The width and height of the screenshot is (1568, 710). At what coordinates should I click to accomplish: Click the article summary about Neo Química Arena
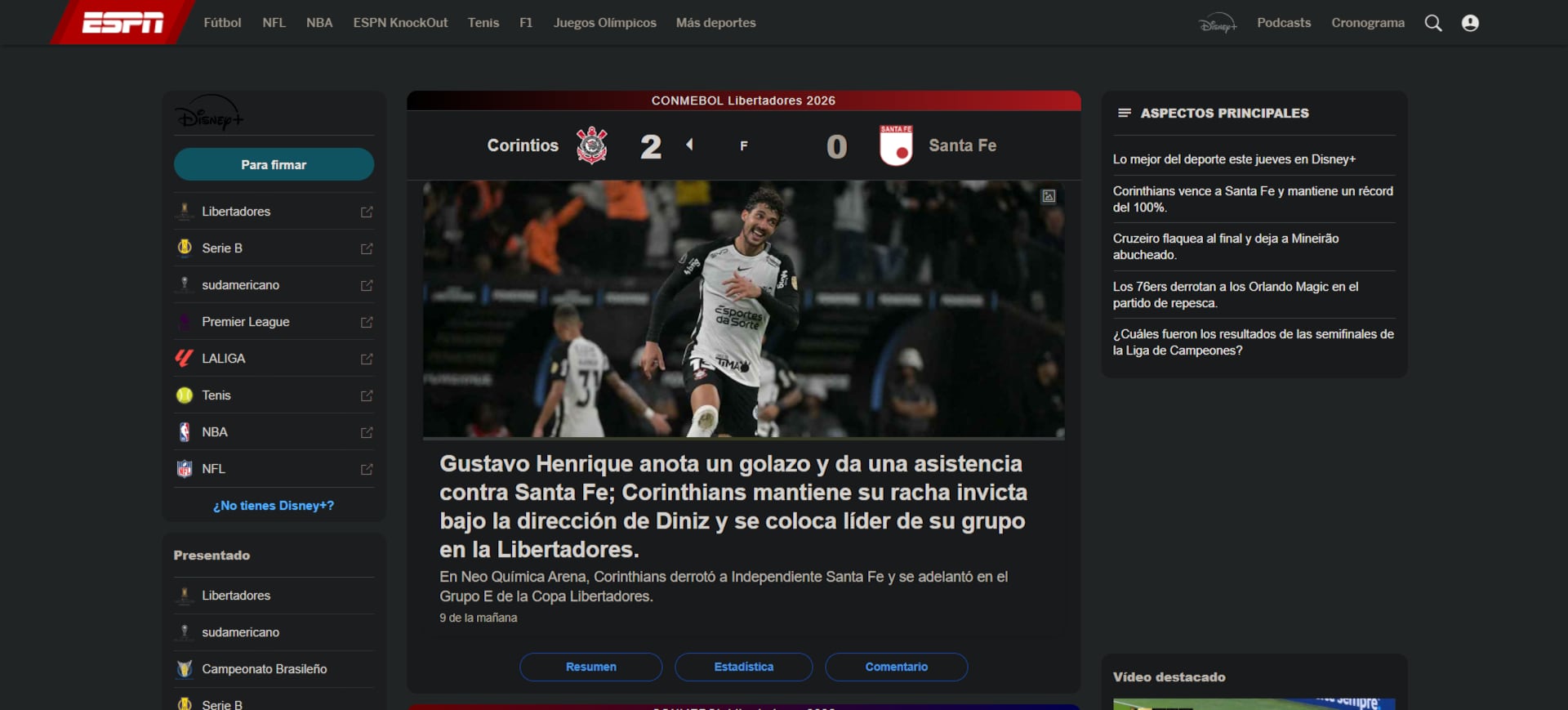pyautogui.click(x=724, y=587)
